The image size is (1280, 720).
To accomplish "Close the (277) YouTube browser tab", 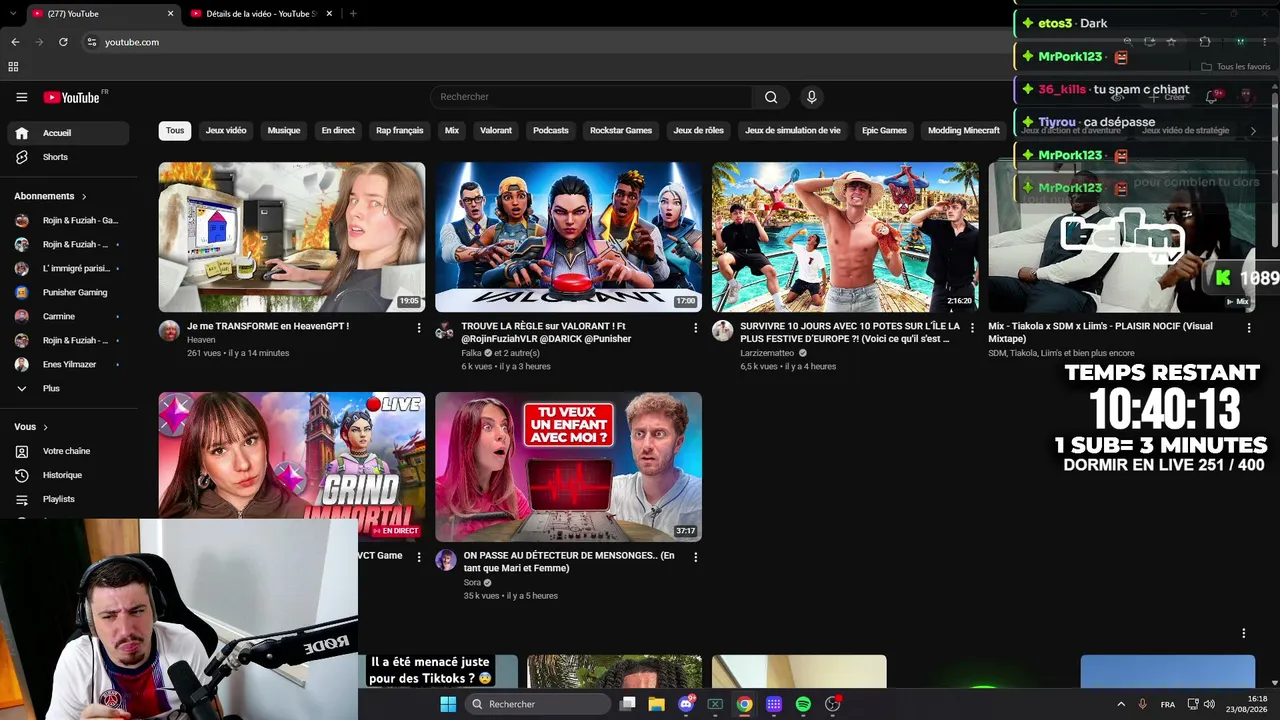I will tap(170, 14).
